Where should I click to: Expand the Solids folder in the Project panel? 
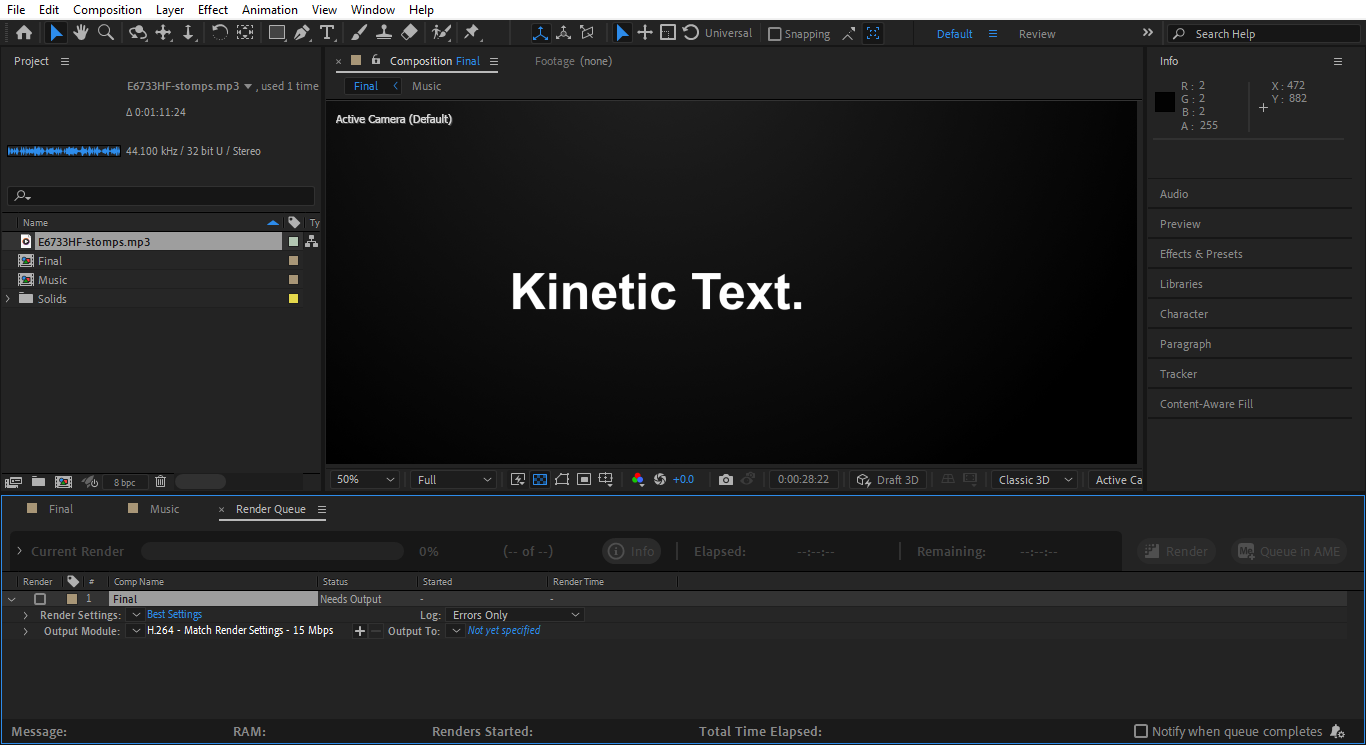[8, 298]
